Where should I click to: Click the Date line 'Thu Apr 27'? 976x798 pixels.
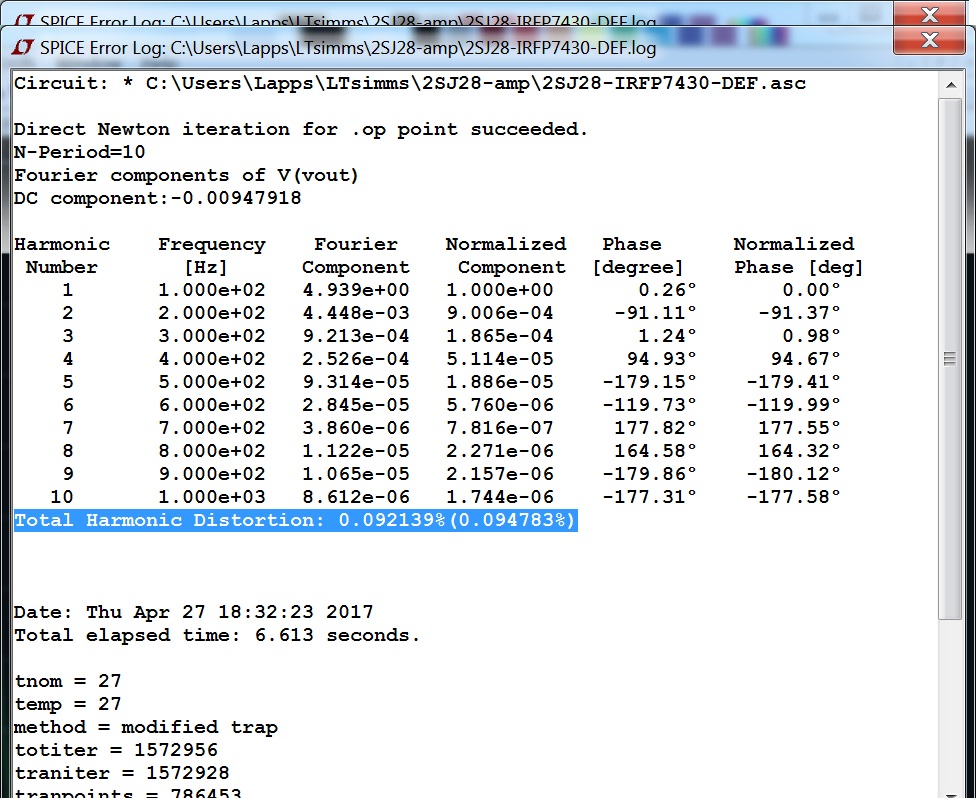pyautogui.click(x=194, y=613)
